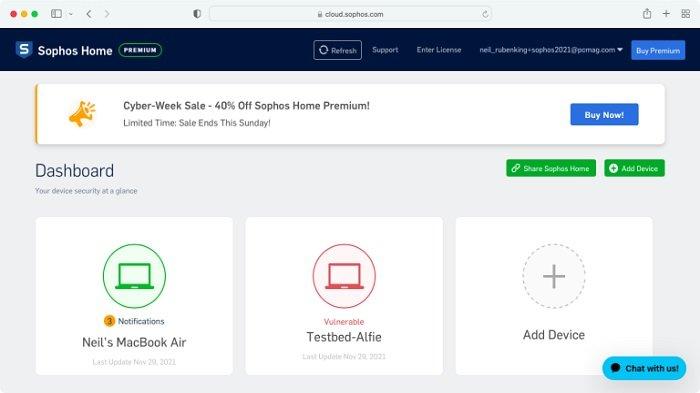Image resolution: width=700 pixels, height=393 pixels.
Task: Open the Notifications link on MacBook card
Action: tap(141, 321)
